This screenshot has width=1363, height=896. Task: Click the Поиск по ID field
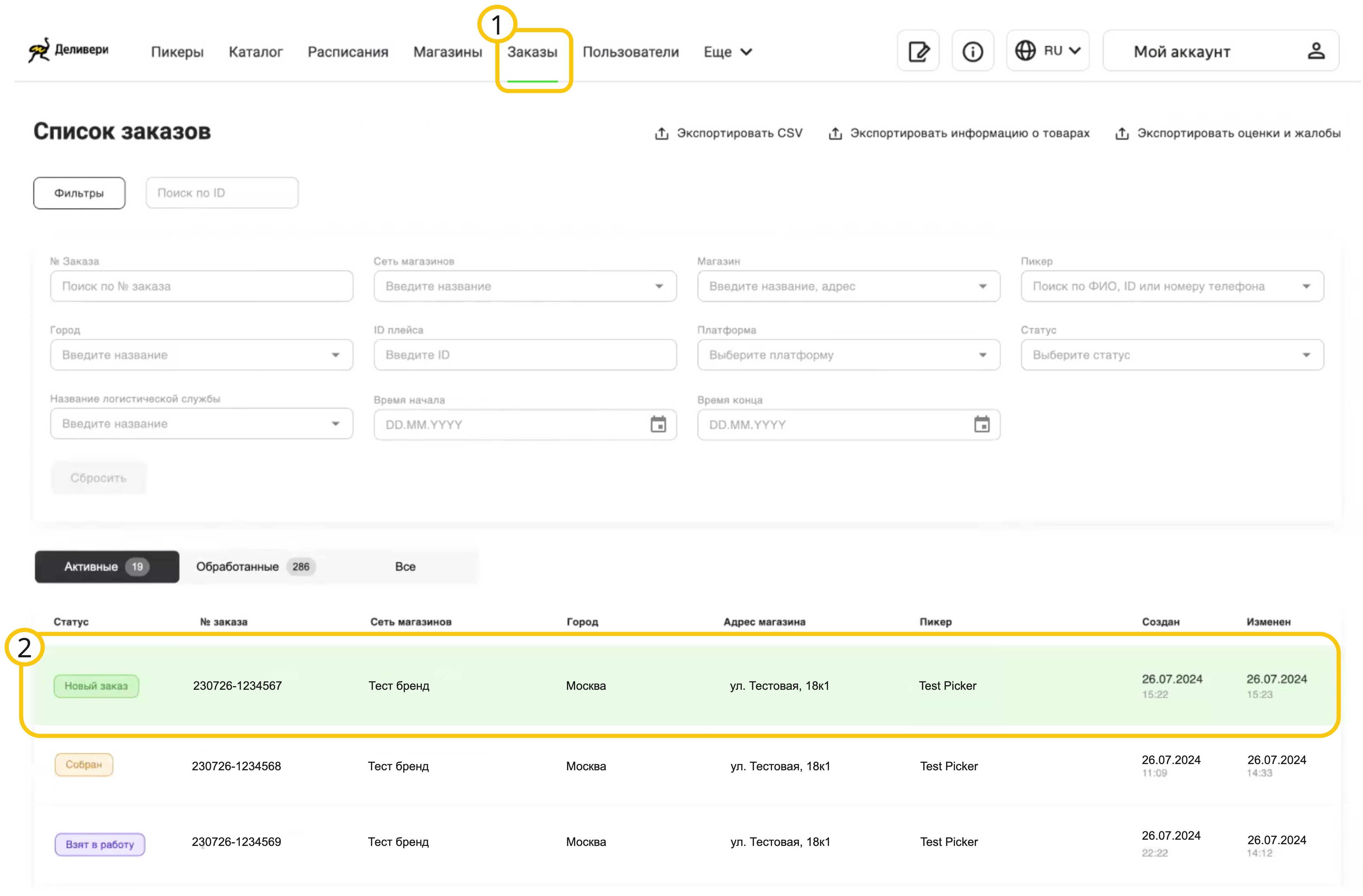[x=222, y=193]
